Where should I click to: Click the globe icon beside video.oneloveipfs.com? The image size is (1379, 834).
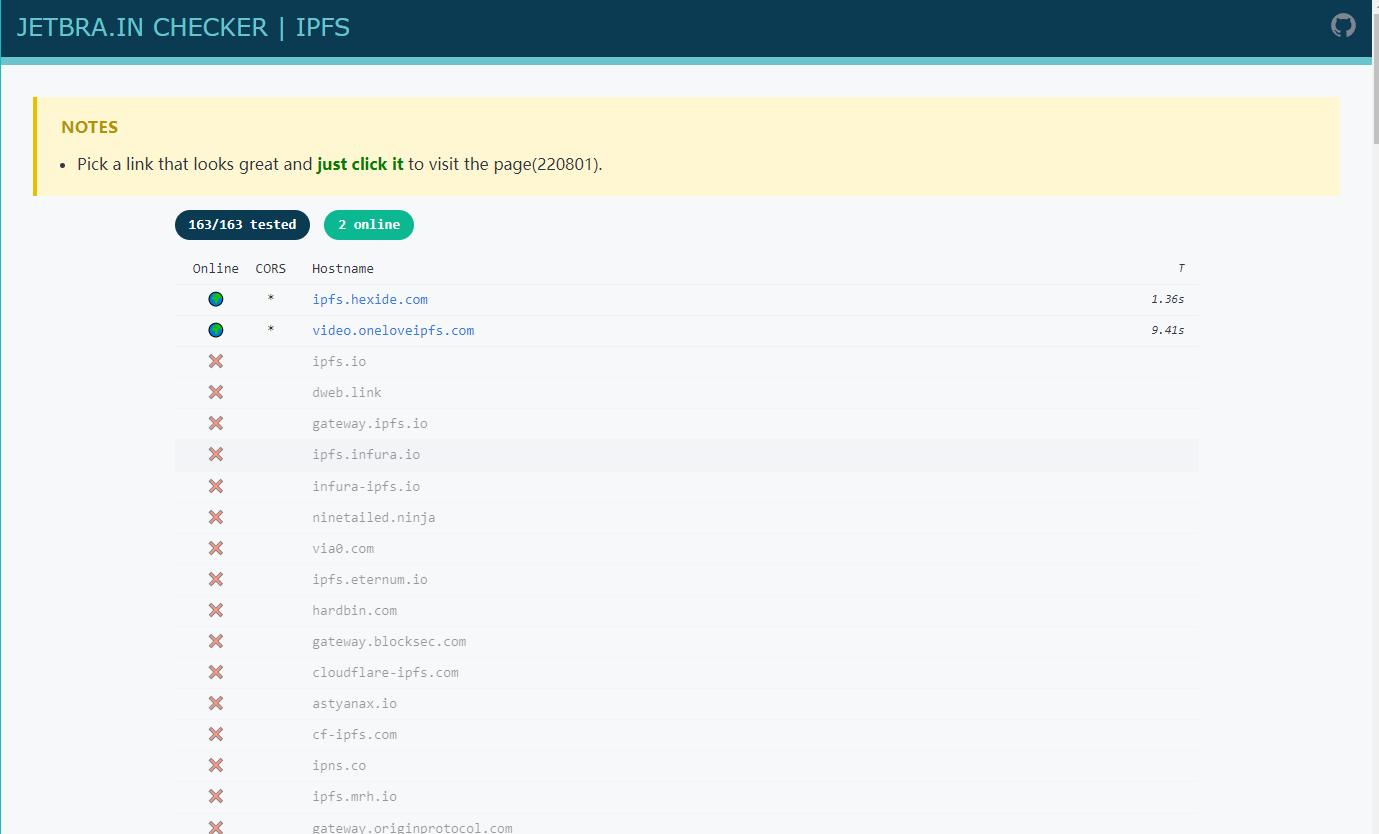click(x=216, y=330)
